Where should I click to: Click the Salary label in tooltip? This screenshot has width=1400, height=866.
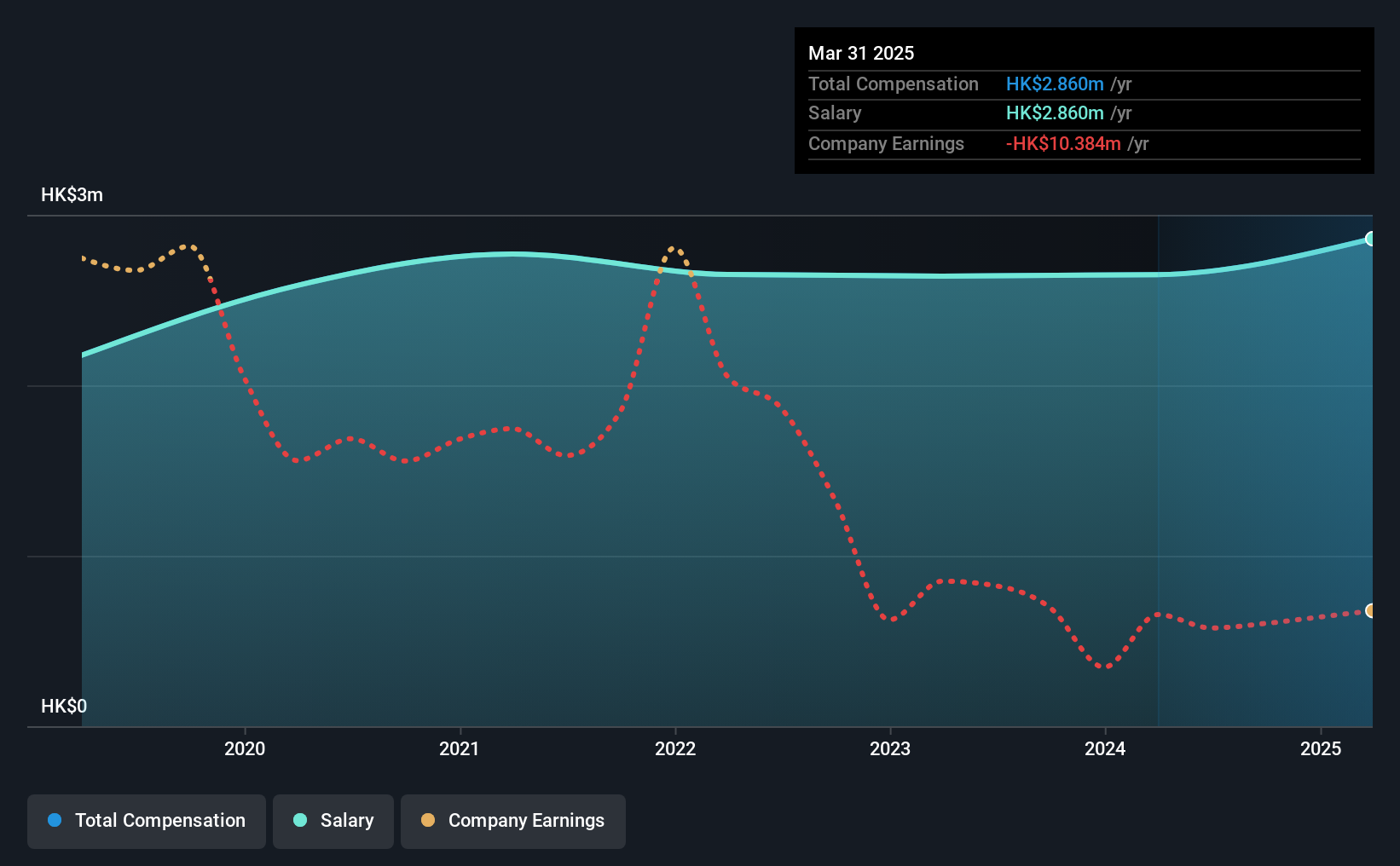[x=835, y=113]
